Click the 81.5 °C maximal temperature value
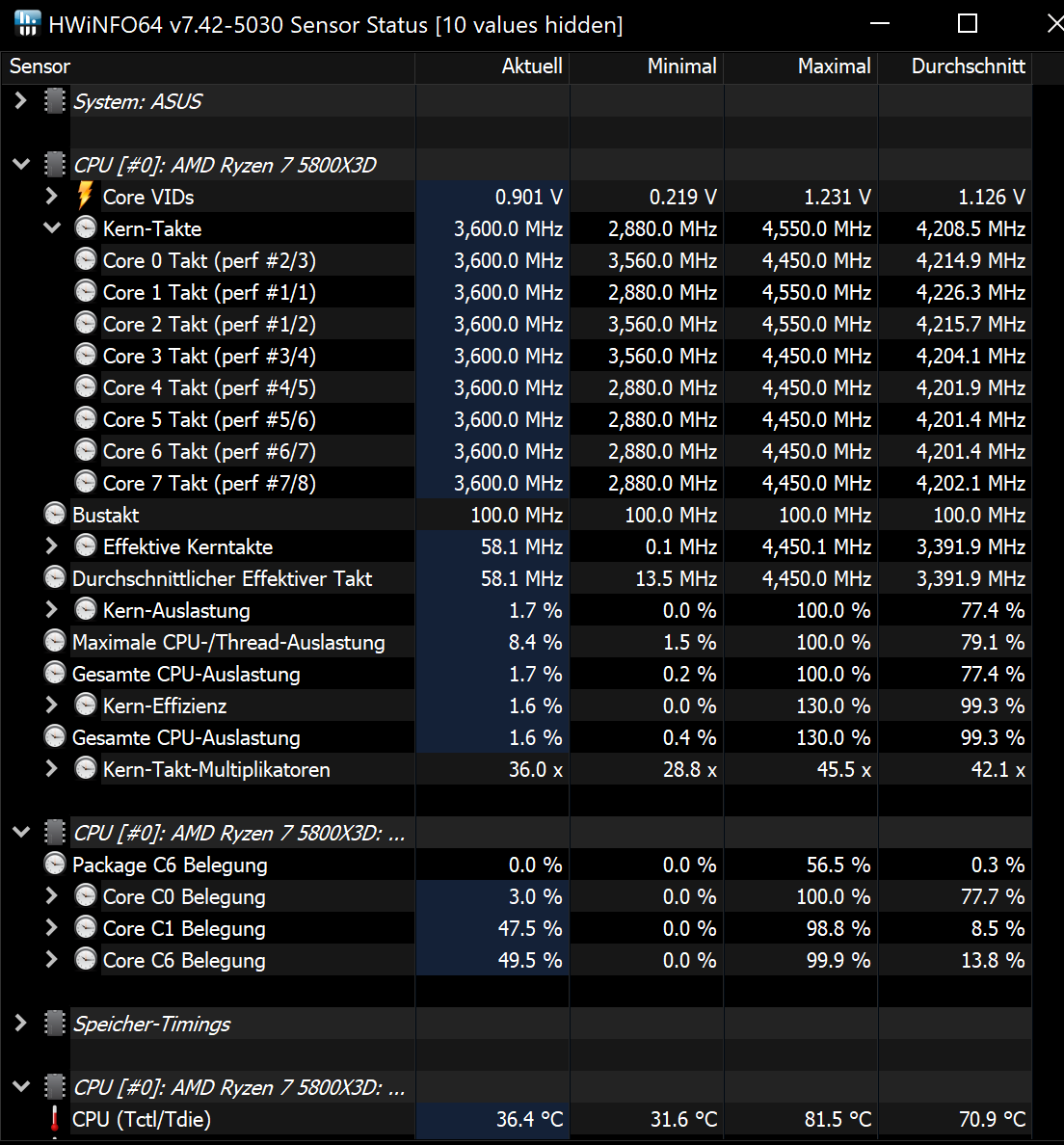 coord(838,1119)
